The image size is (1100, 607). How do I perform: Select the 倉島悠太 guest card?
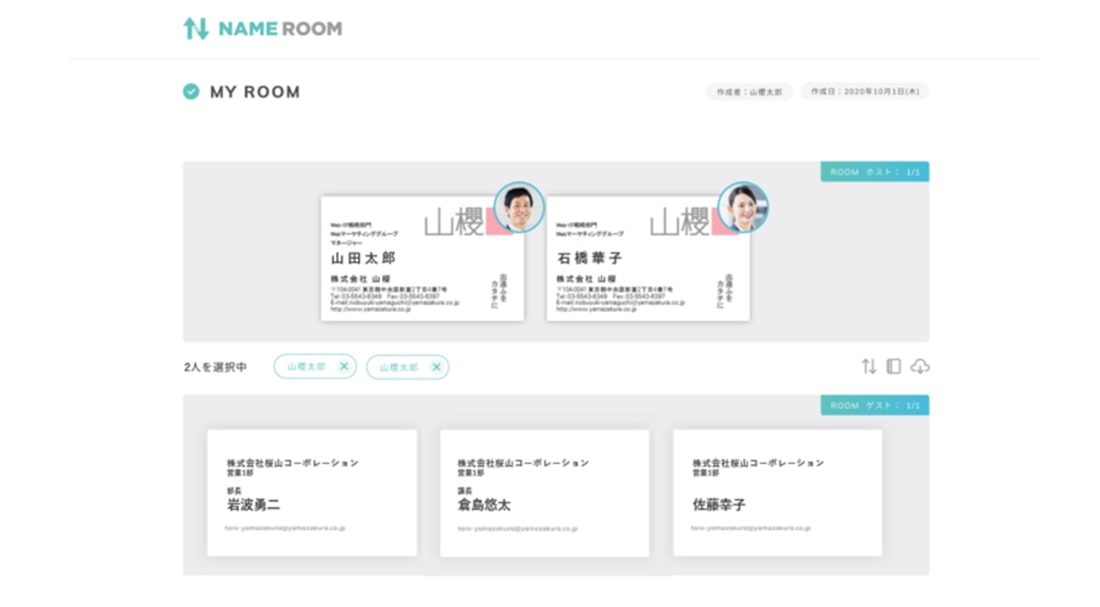pyautogui.click(x=544, y=493)
